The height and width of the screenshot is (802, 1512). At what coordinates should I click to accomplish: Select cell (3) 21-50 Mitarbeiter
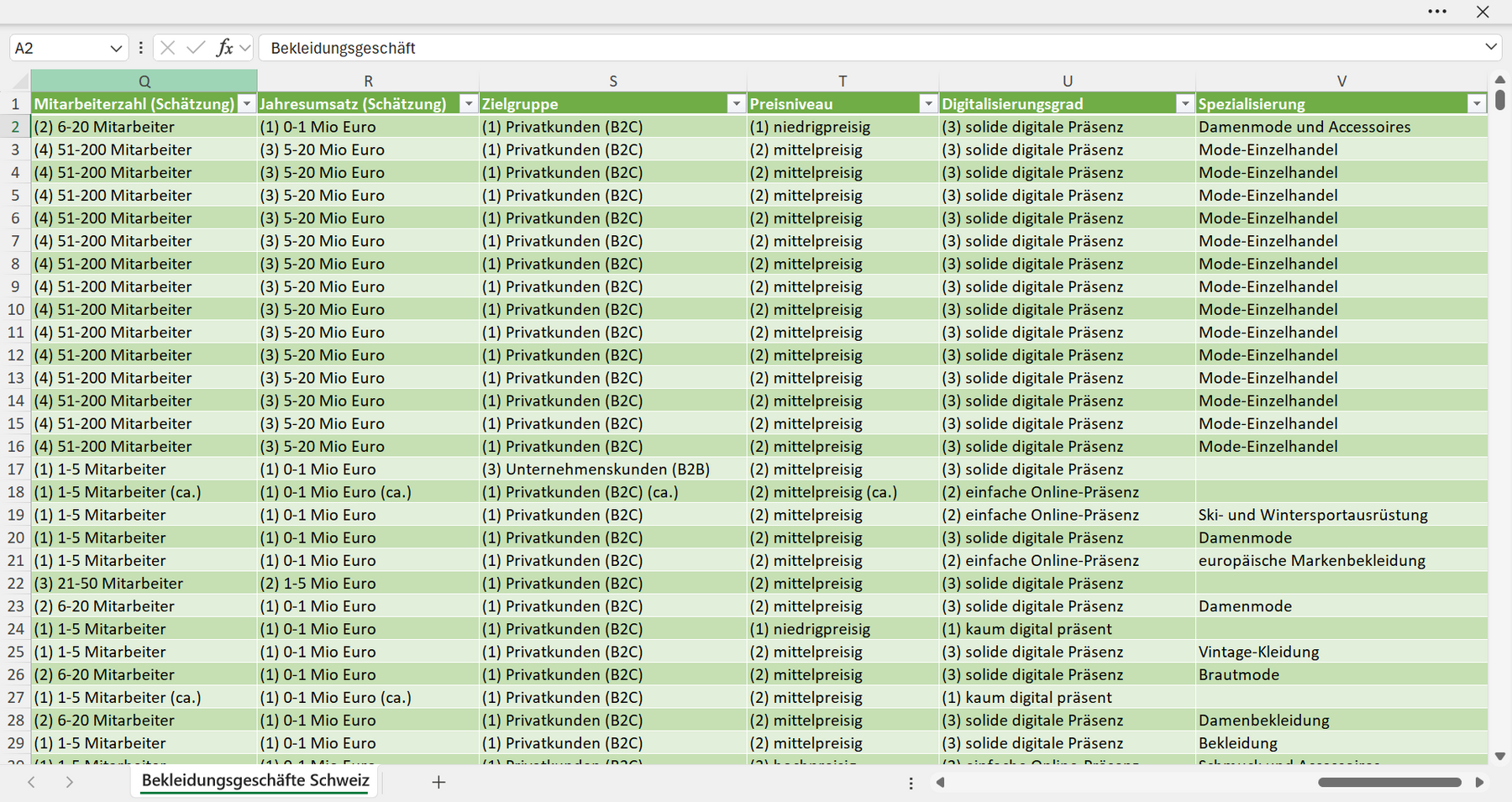tap(144, 583)
